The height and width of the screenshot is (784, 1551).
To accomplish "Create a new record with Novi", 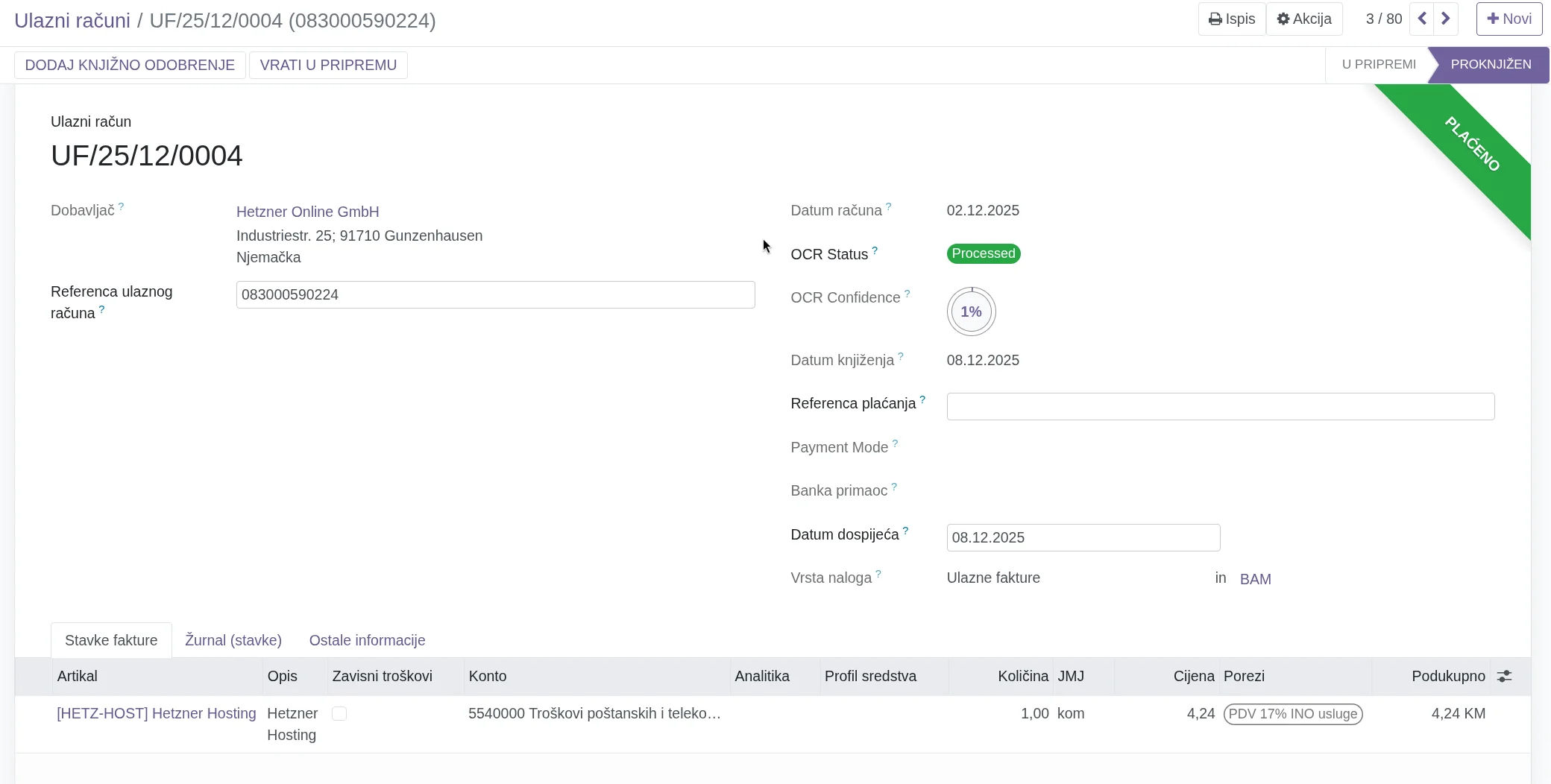I will 1509,19.
